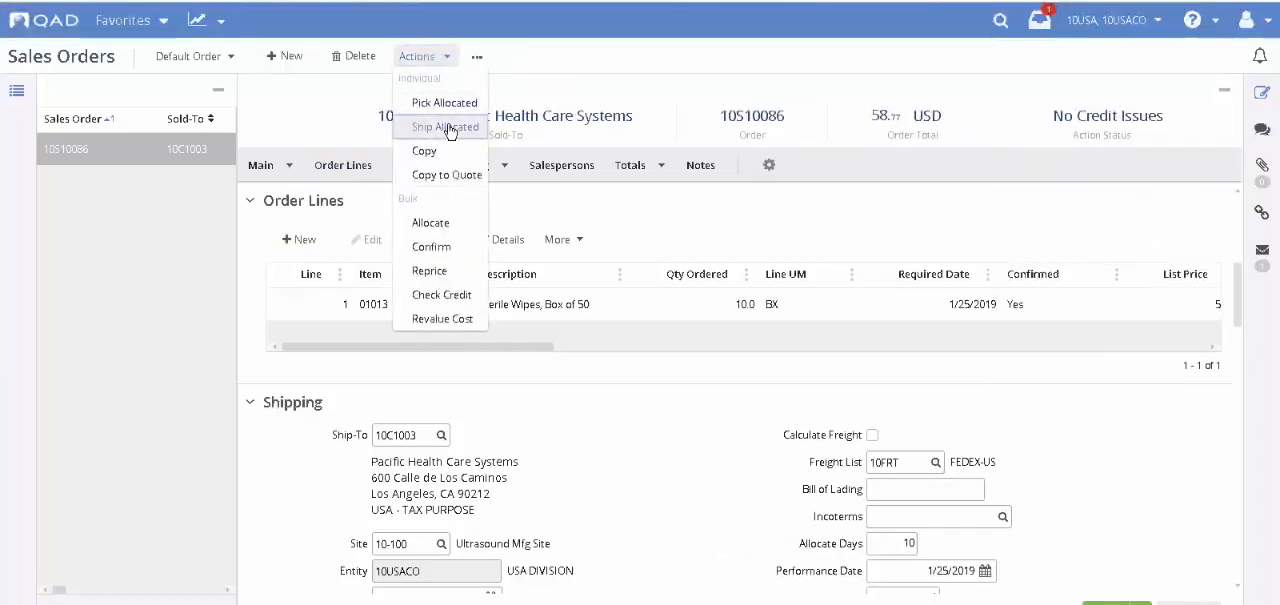
Task: Click the Qty Ordered column header
Action: click(697, 274)
